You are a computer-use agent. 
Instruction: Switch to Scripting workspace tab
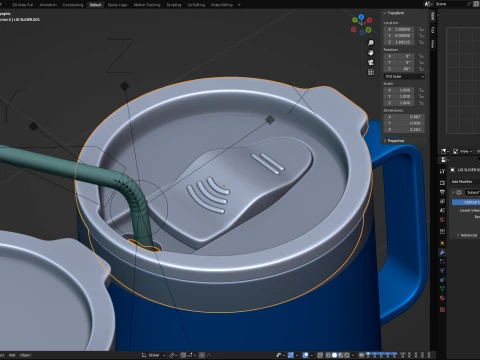[174, 5]
